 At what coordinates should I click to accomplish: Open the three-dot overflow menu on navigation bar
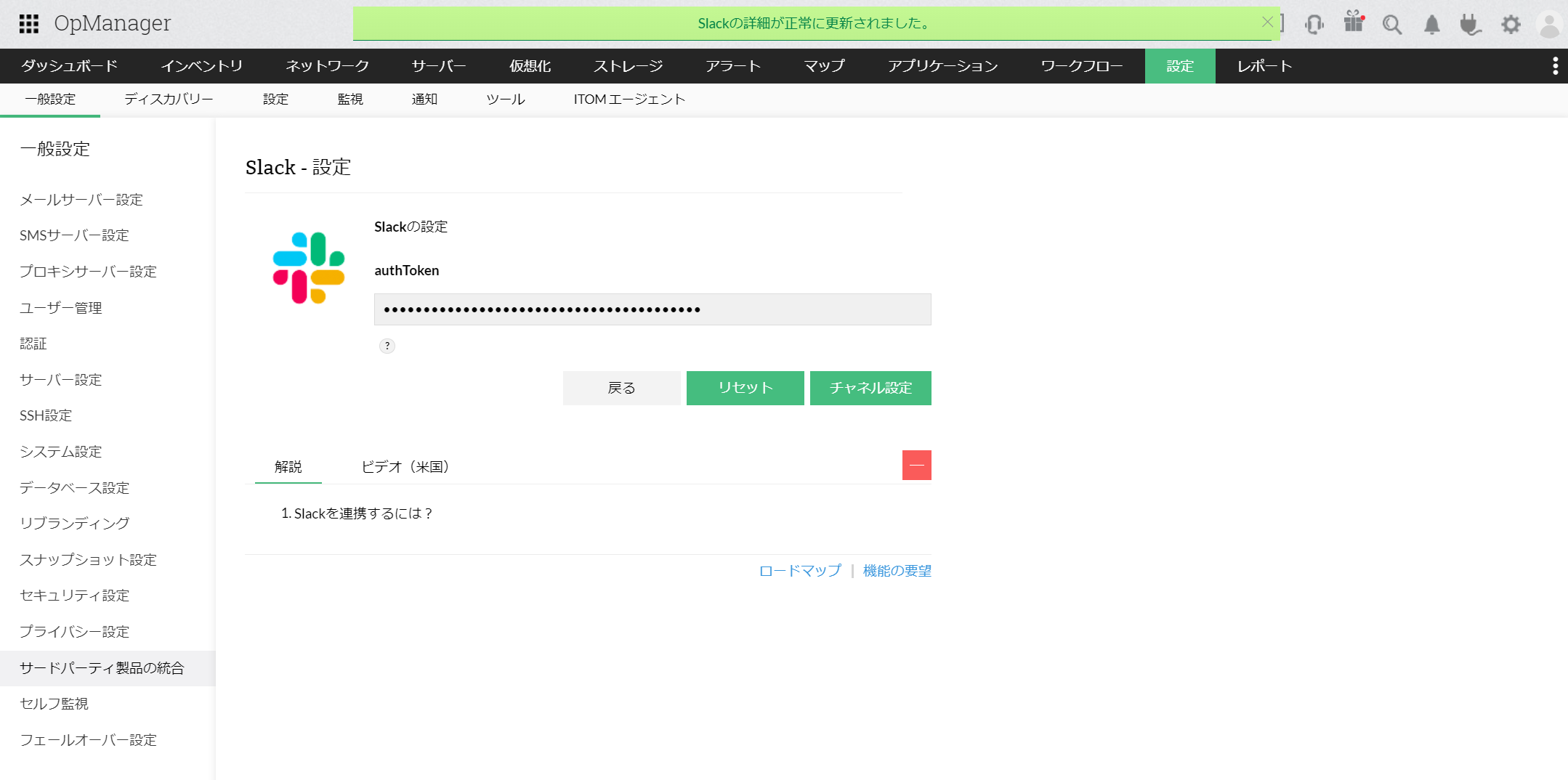point(1555,66)
